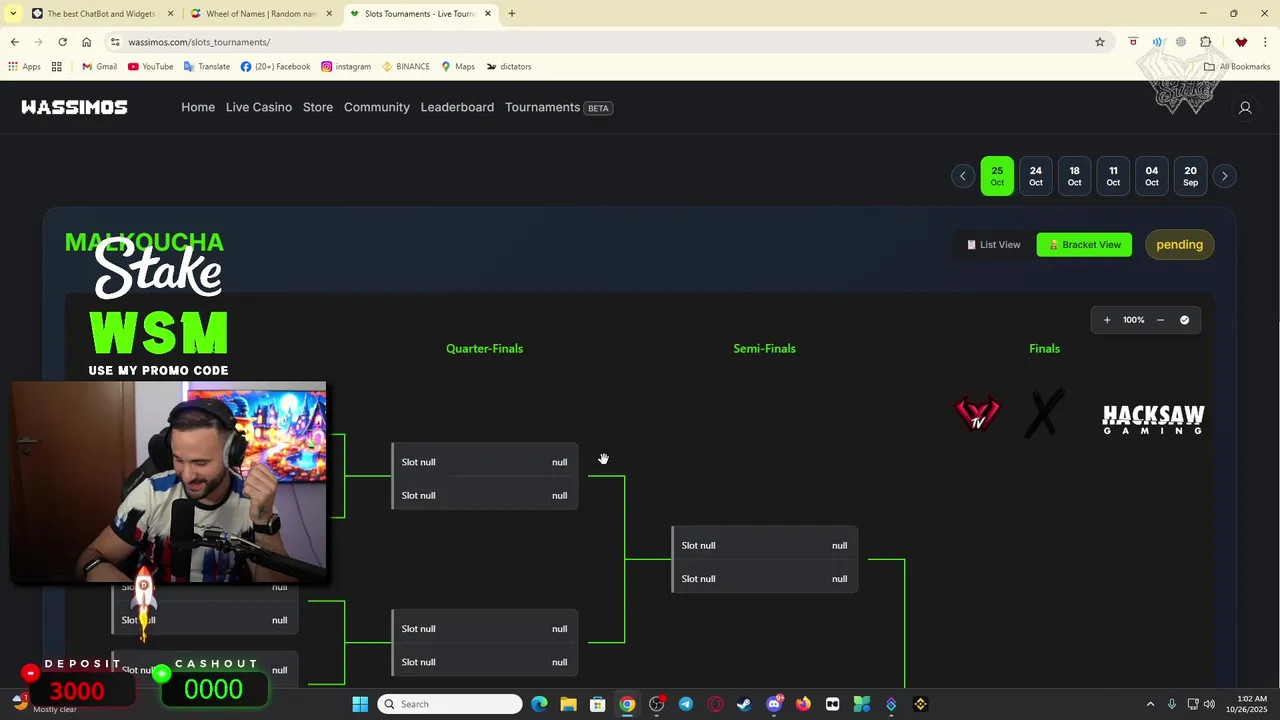Click the bracket reset checkmark icon
The image size is (1280, 720).
coord(1184,320)
